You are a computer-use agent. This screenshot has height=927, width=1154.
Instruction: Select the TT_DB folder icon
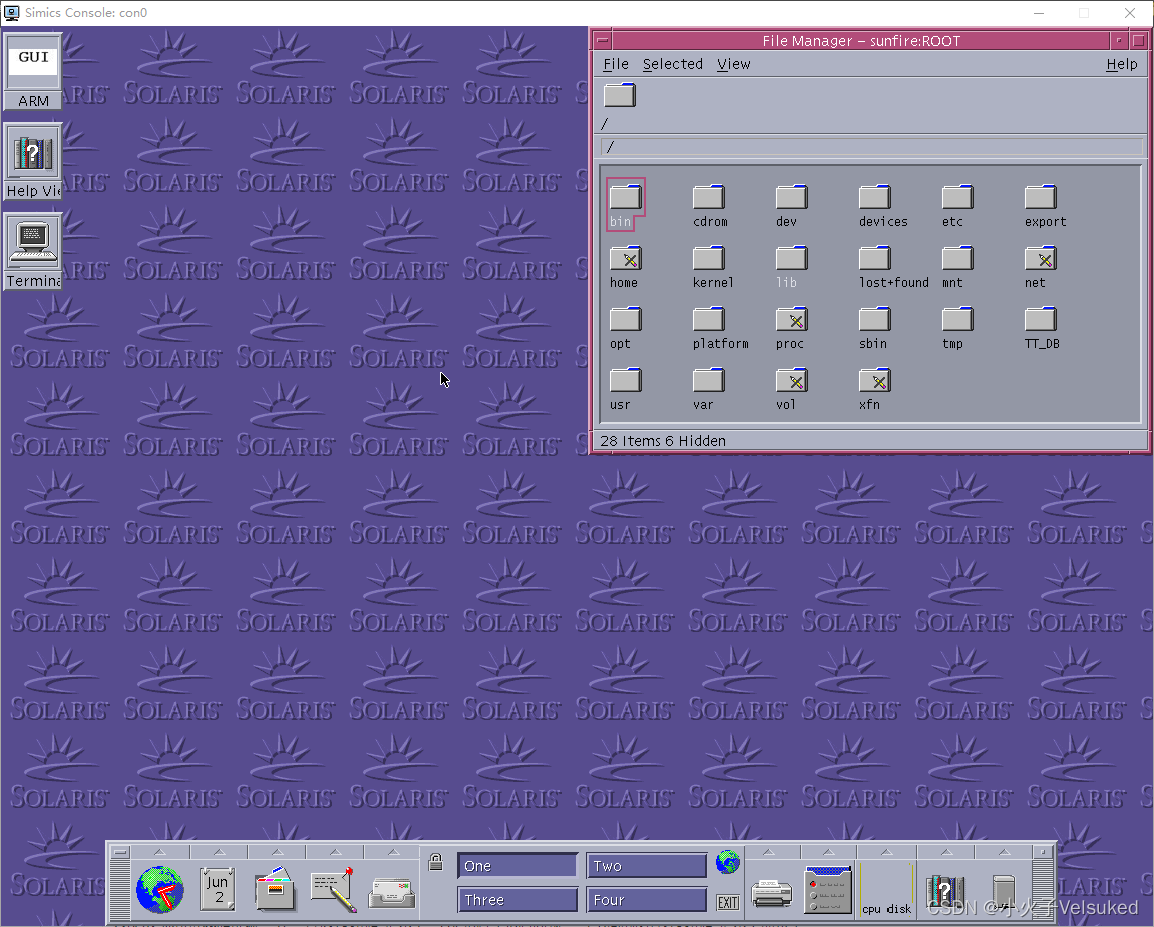pyautogui.click(x=1041, y=319)
